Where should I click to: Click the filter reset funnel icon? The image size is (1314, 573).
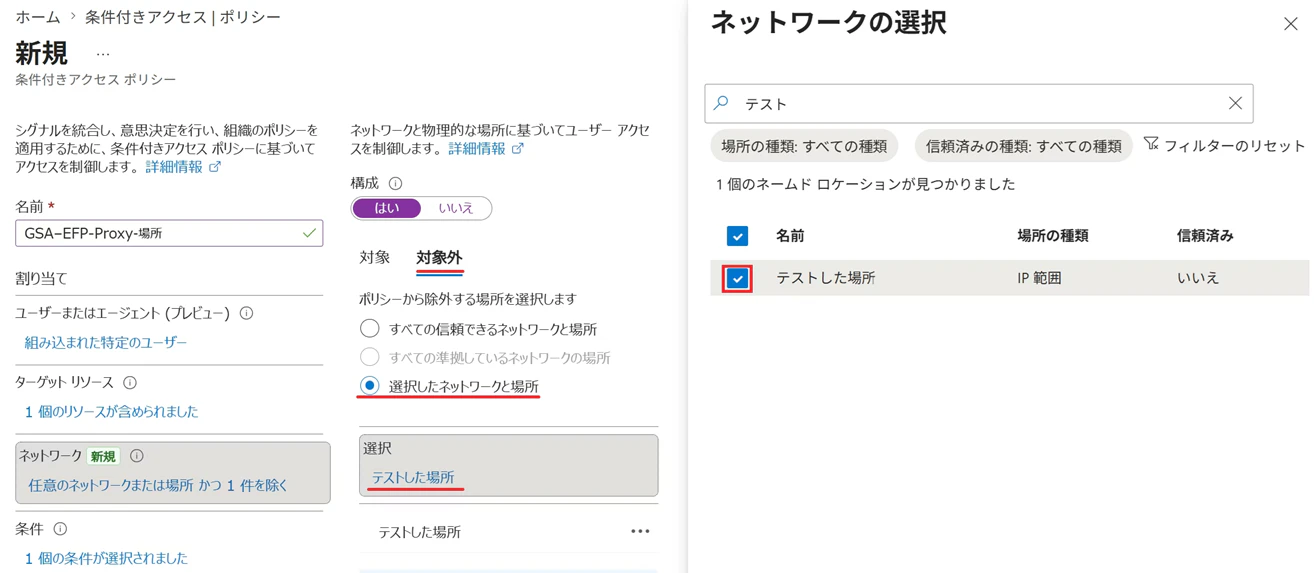pos(1151,145)
